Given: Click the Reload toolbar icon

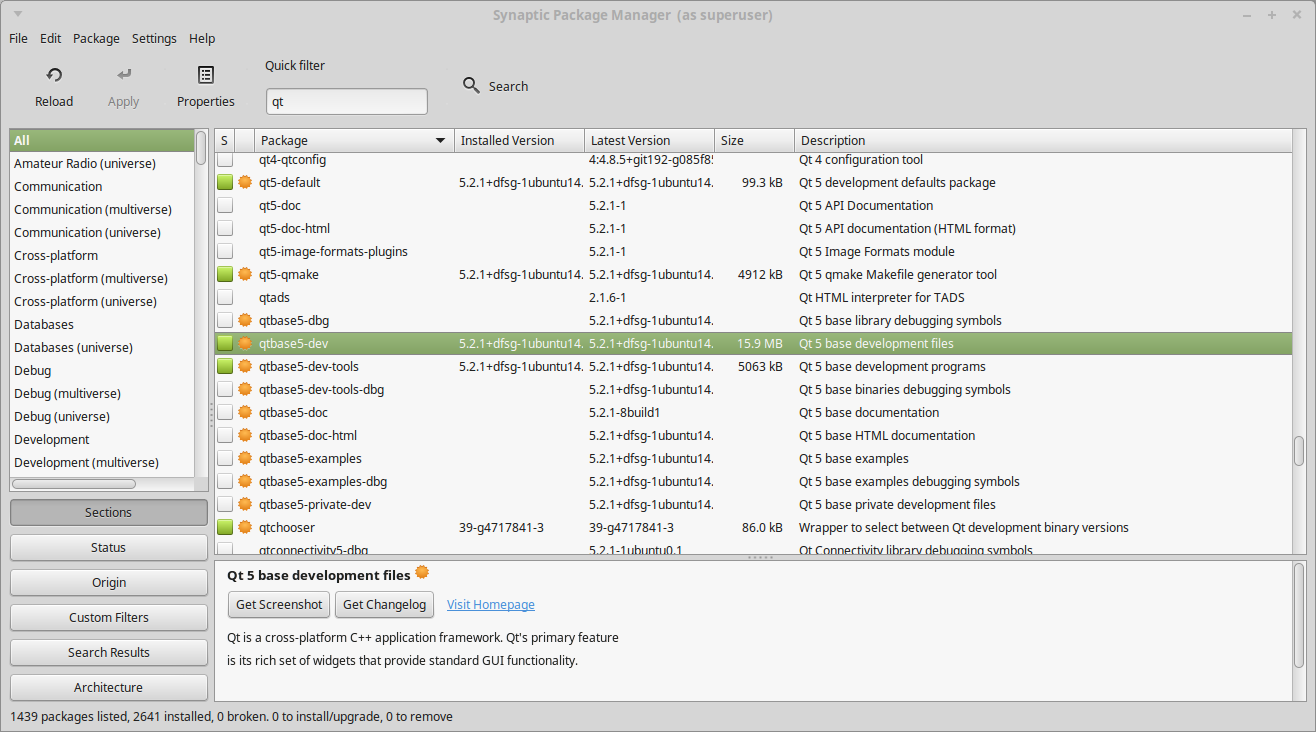Looking at the screenshot, I should (54, 75).
